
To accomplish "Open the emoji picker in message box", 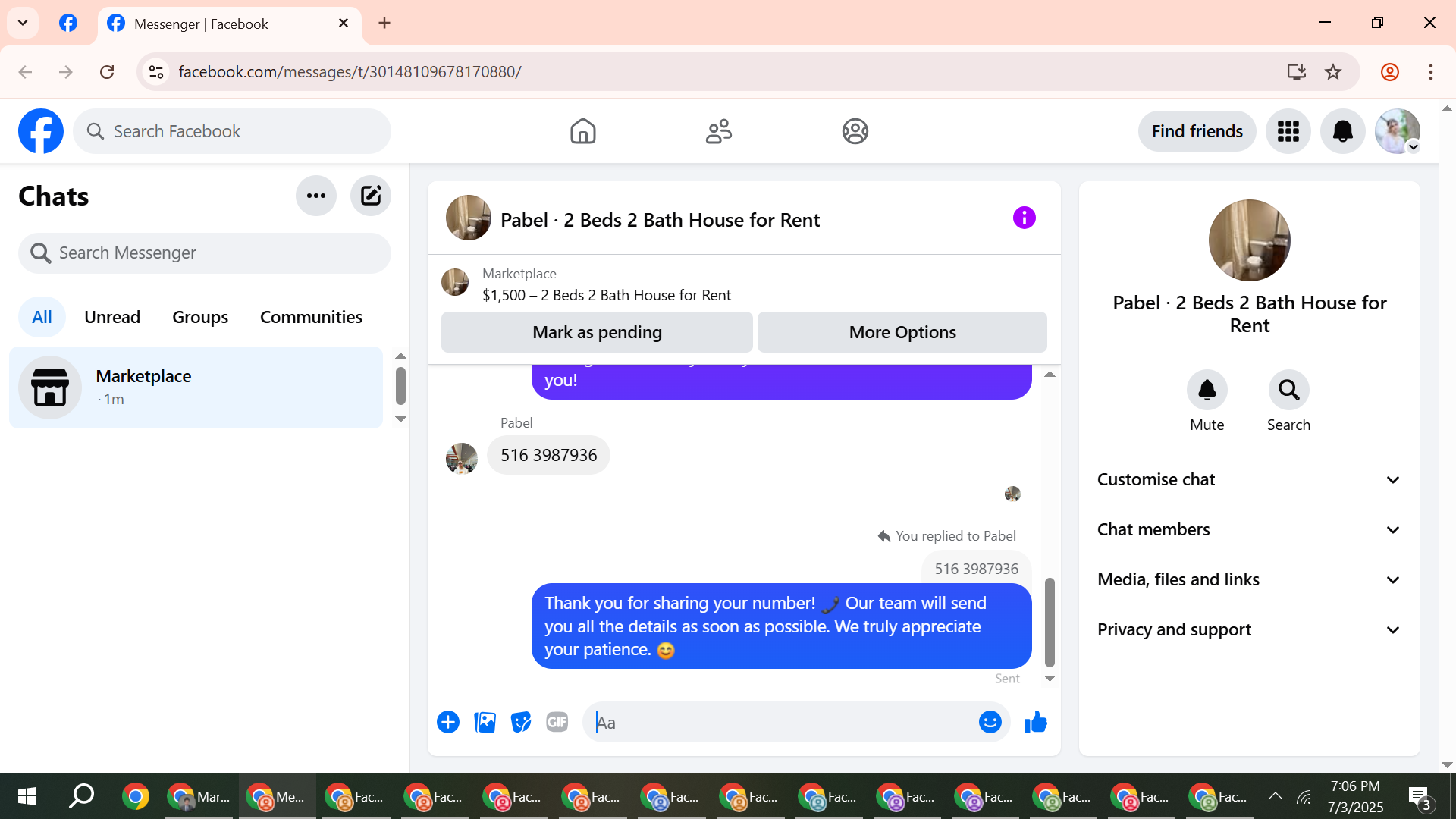I will tap(990, 723).
